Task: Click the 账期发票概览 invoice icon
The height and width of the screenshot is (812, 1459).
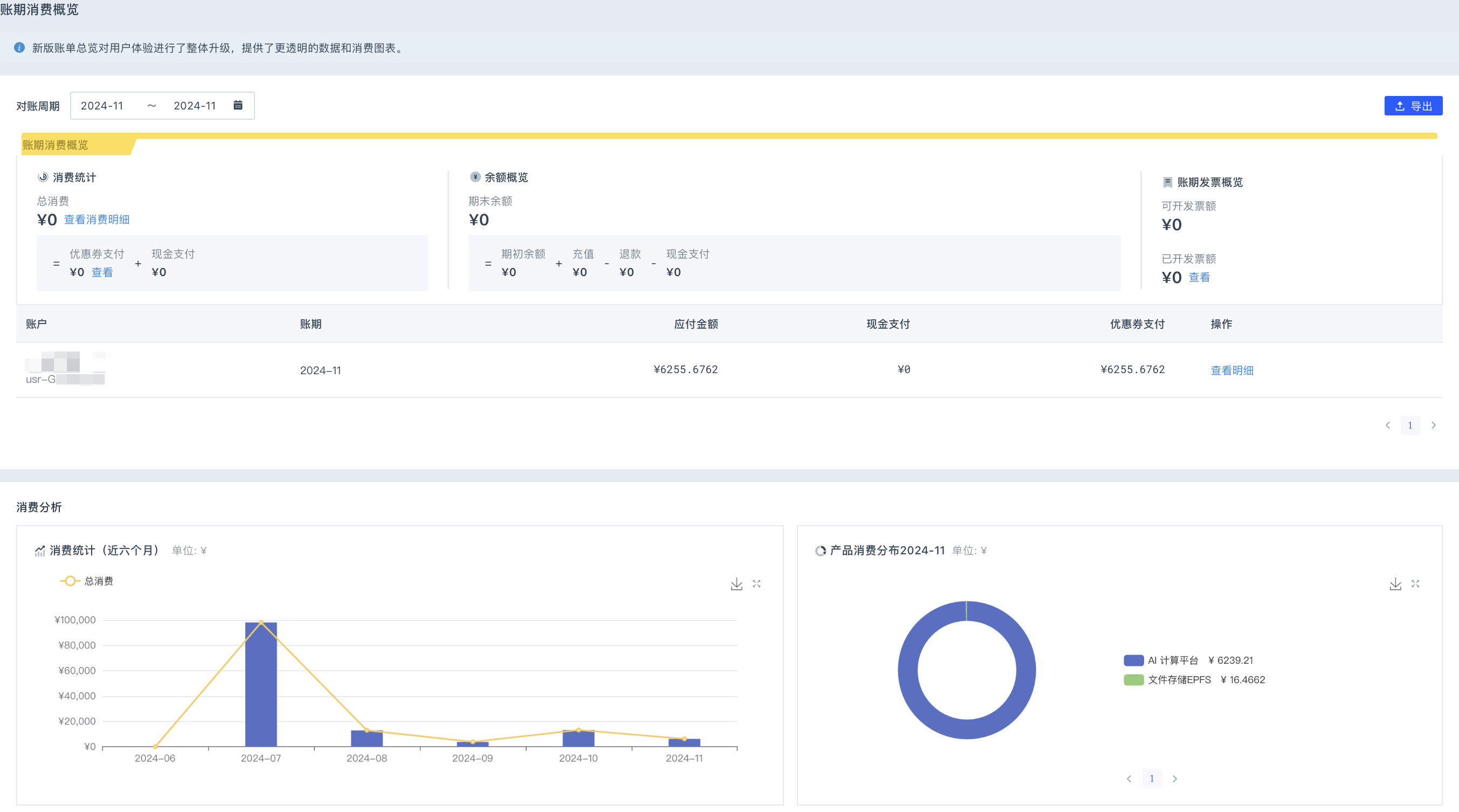Action: coord(1167,182)
